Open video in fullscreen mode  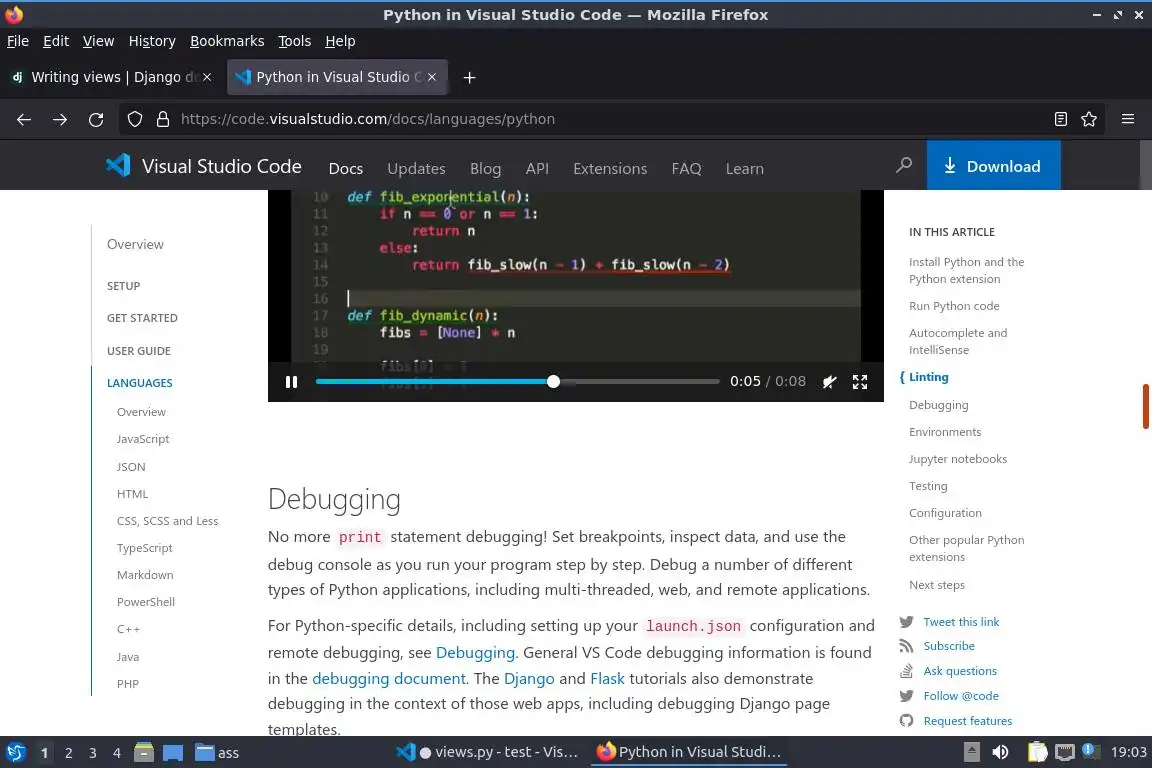[860, 381]
